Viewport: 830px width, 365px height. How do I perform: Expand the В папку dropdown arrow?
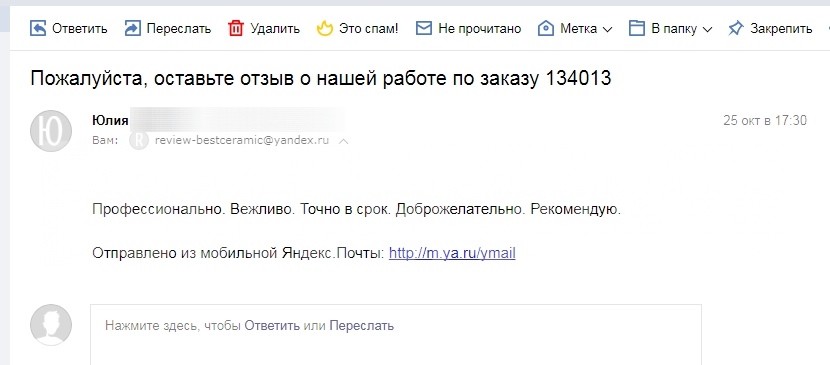coord(707,29)
